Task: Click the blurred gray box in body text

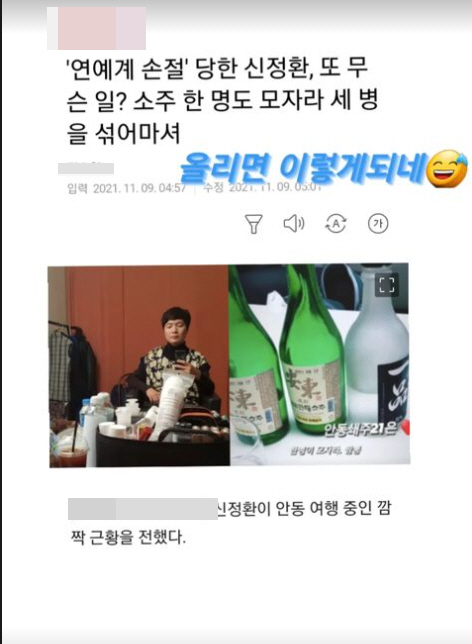Action: 143,509
